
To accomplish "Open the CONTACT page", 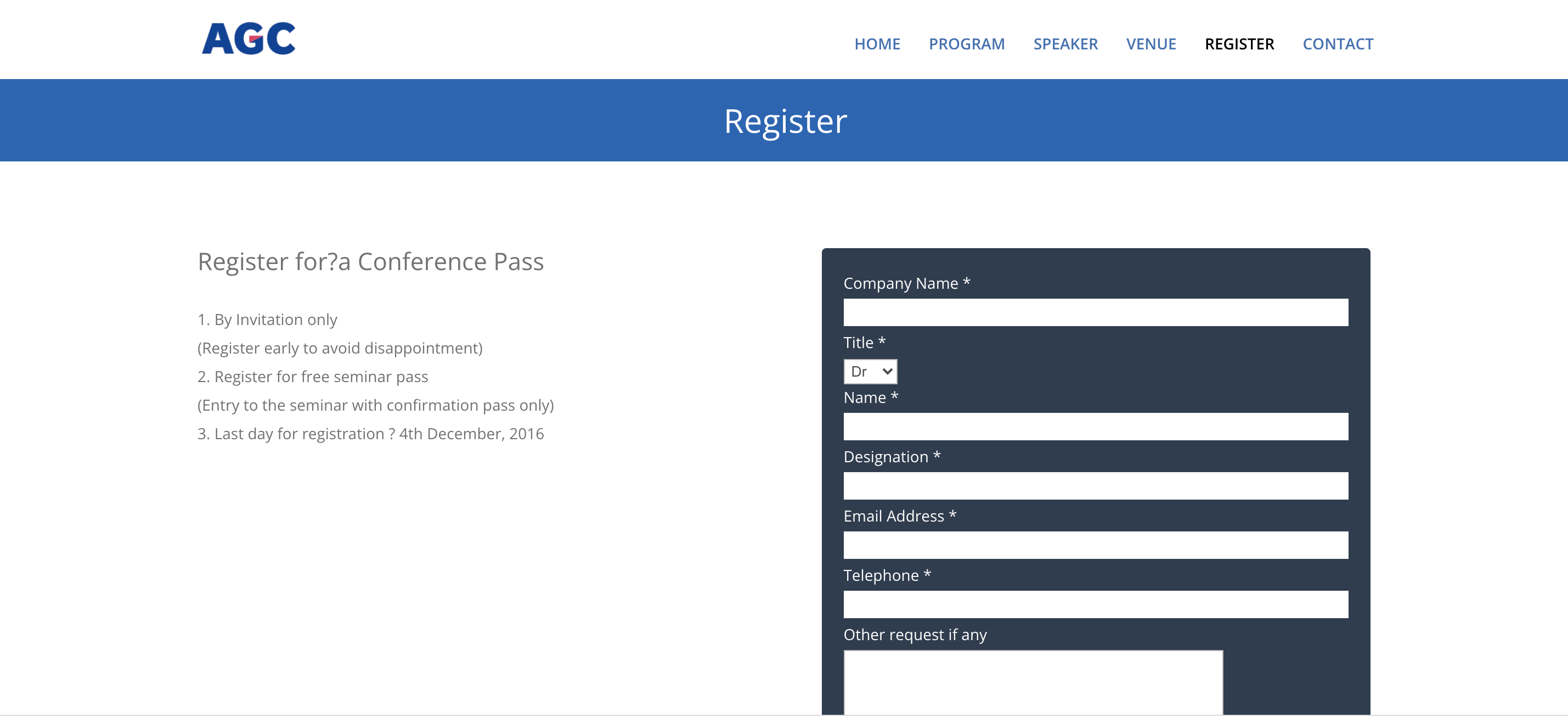I will click(x=1338, y=44).
